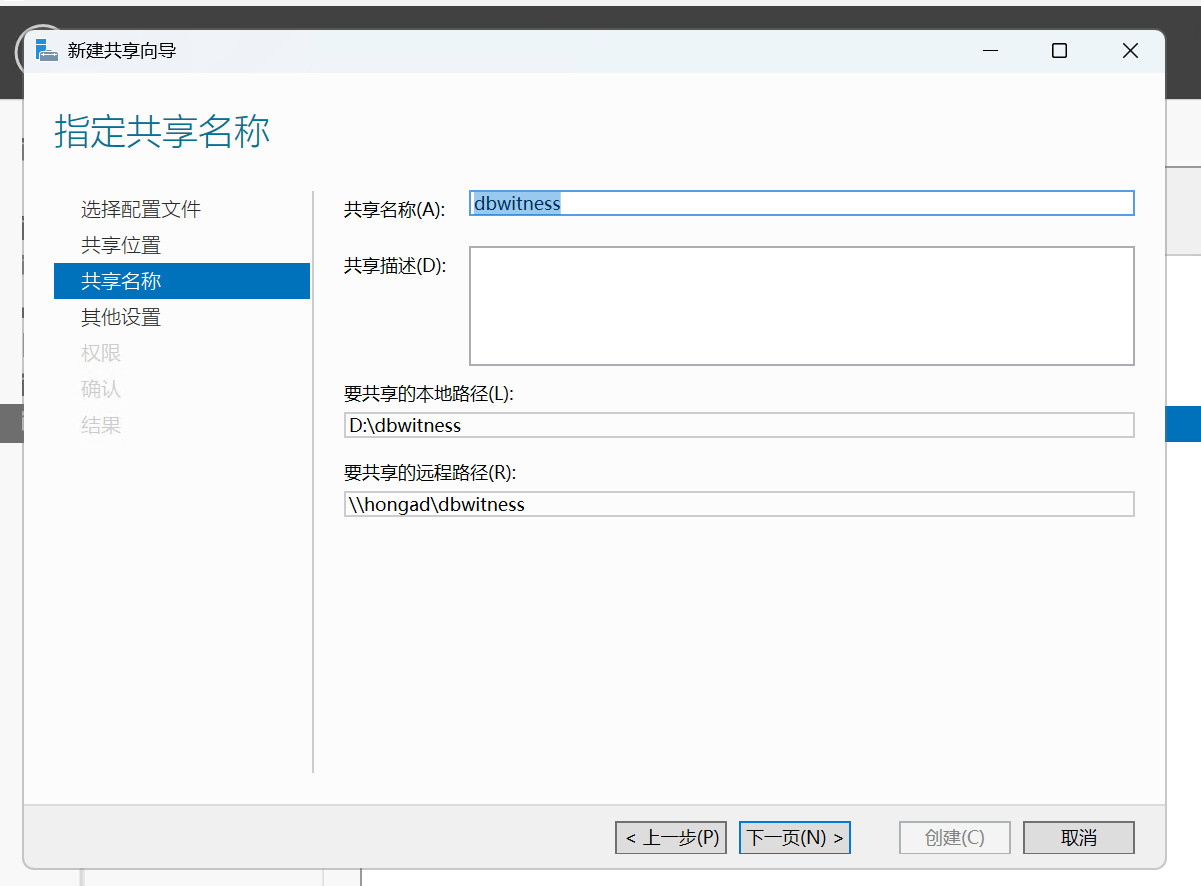Click the local path field D:\dbwitness
The height and width of the screenshot is (886, 1201).
click(x=738, y=425)
